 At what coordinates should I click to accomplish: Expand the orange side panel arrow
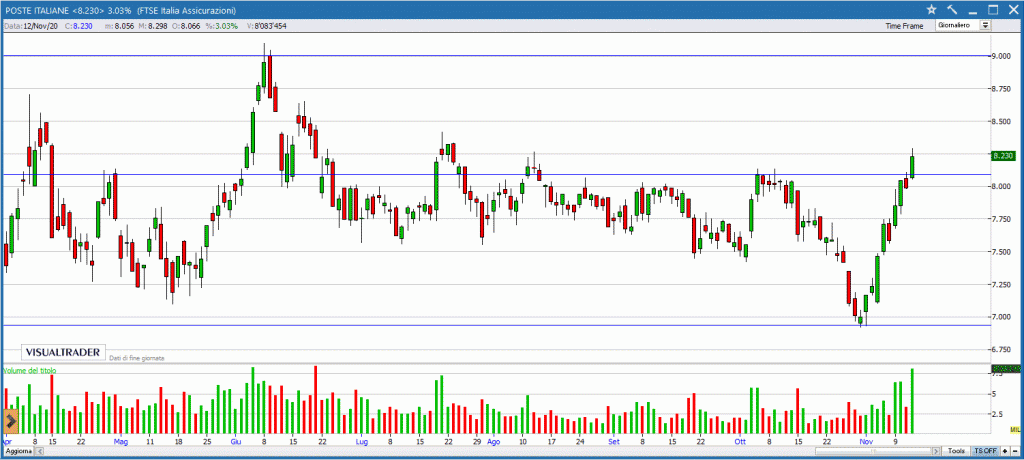click(x=10, y=422)
